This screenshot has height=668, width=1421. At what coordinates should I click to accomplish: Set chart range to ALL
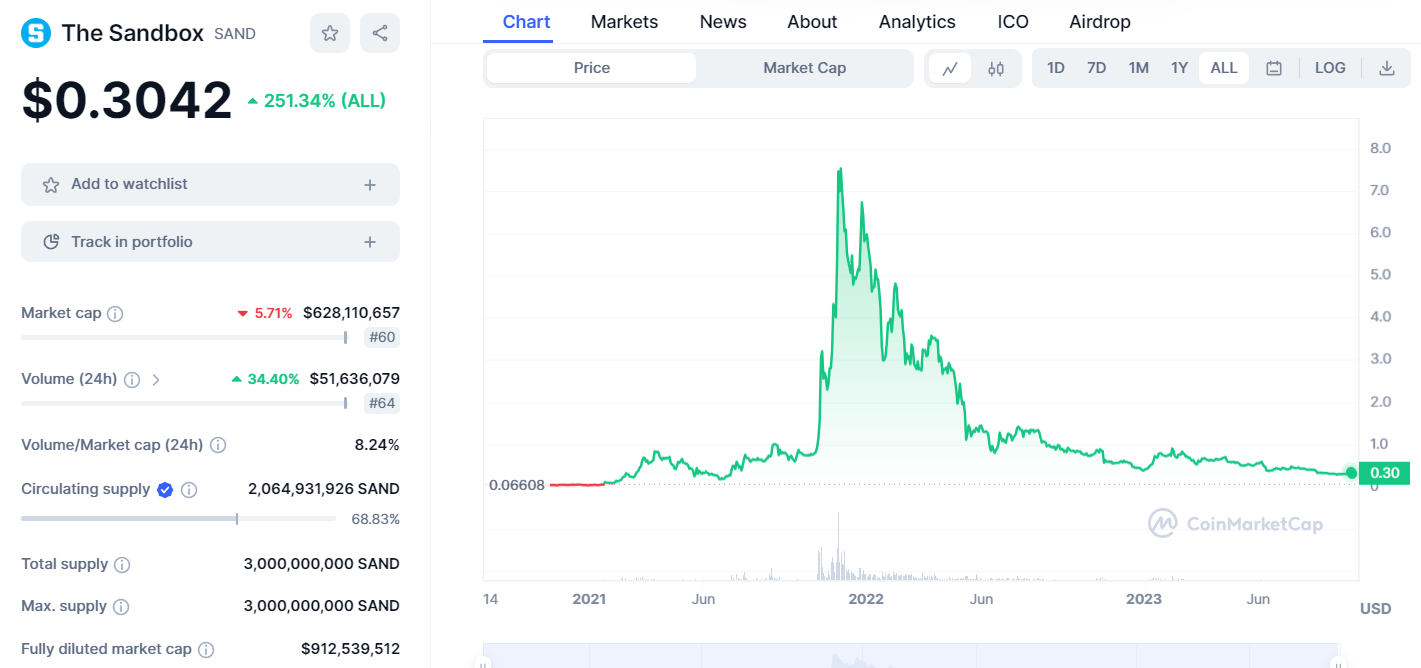pos(1224,68)
